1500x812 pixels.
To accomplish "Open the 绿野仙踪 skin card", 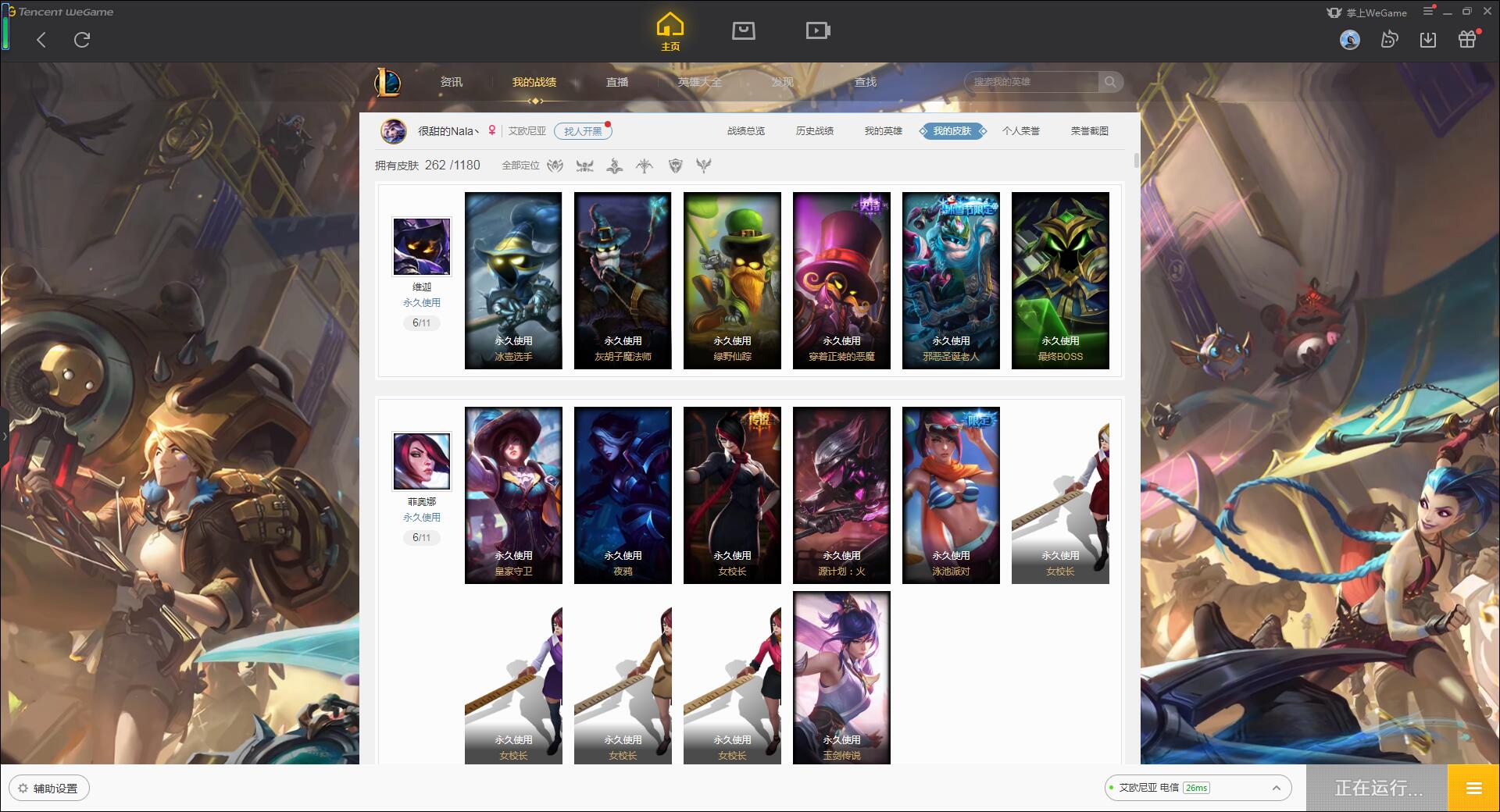I will [732, 281].
